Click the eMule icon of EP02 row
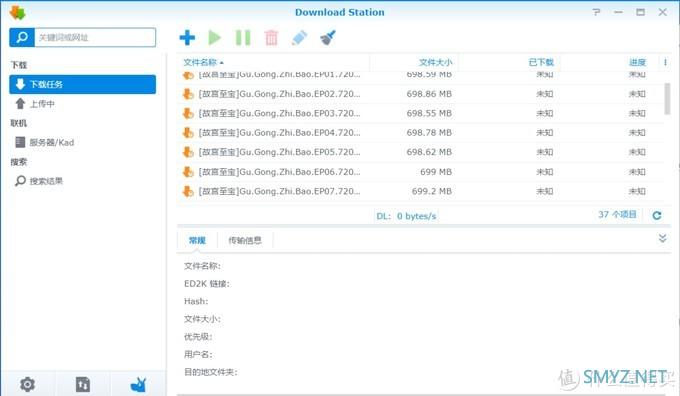The image size is (680, 396). (x=188, y=94)
